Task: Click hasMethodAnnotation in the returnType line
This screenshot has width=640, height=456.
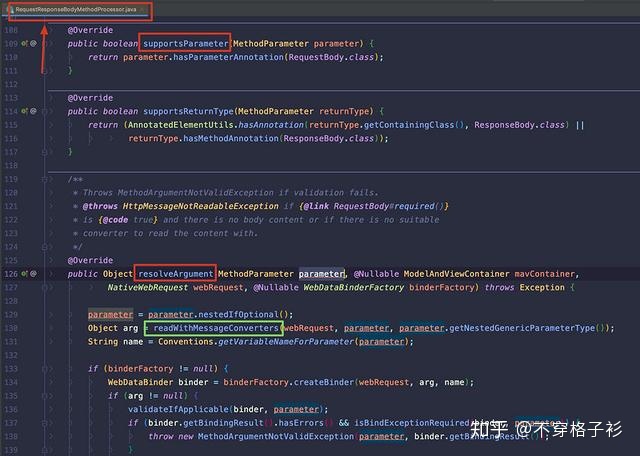Action: coord(231,138)
